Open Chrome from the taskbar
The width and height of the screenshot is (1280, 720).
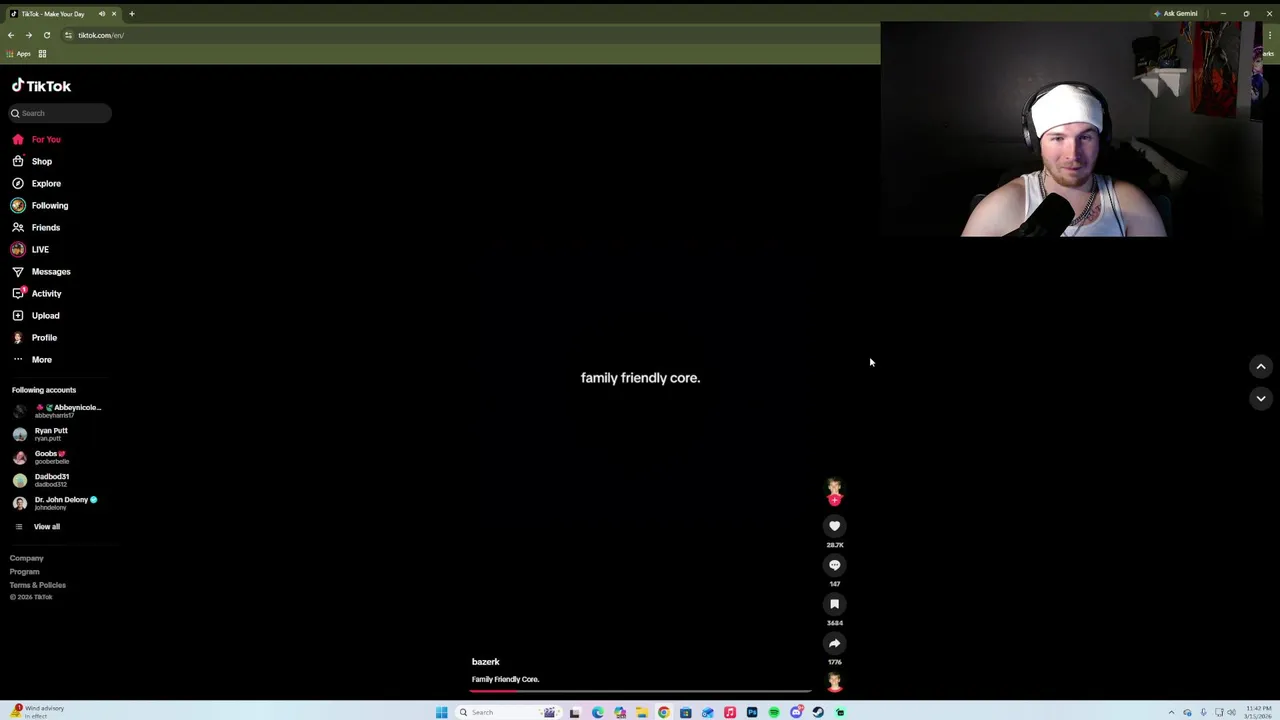pos(663,712)
